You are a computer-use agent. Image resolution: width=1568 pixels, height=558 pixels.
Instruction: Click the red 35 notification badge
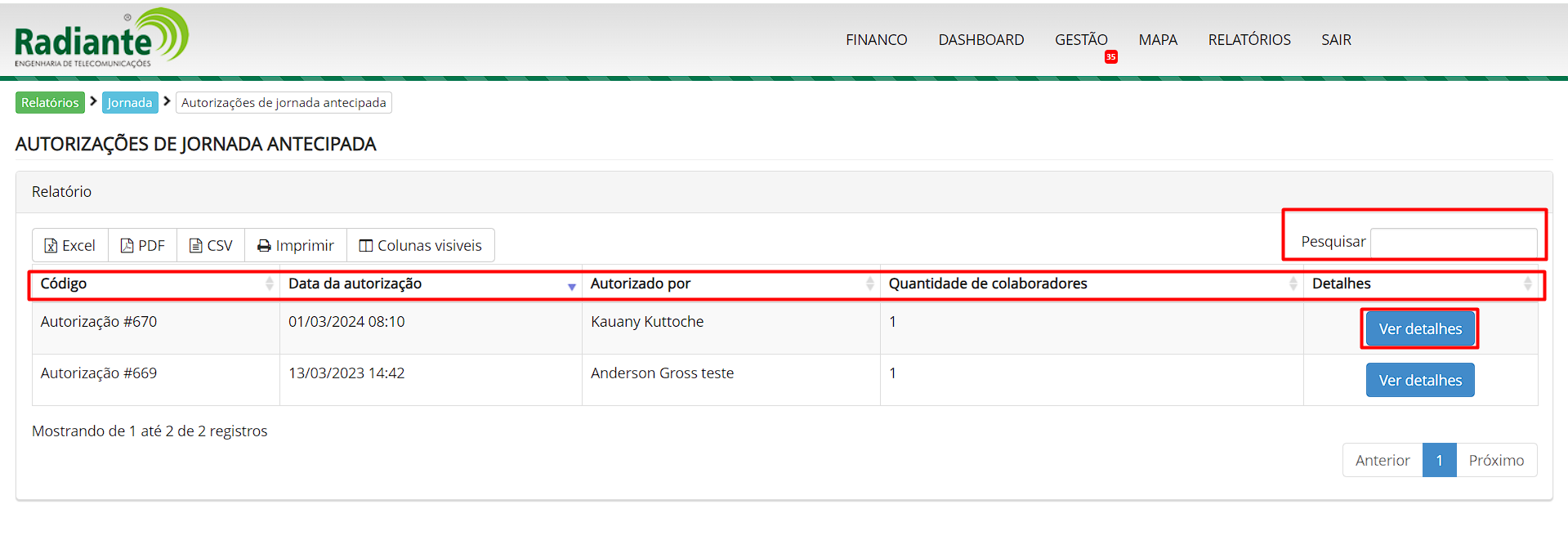[1110, 57]
